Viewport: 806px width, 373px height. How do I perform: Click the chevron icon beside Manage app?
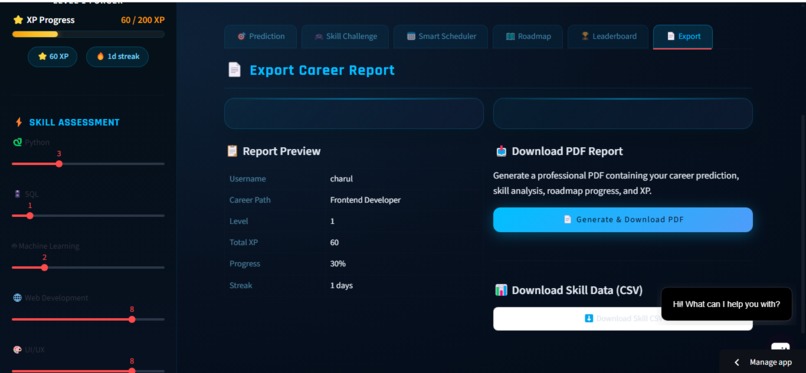(737, 362)
